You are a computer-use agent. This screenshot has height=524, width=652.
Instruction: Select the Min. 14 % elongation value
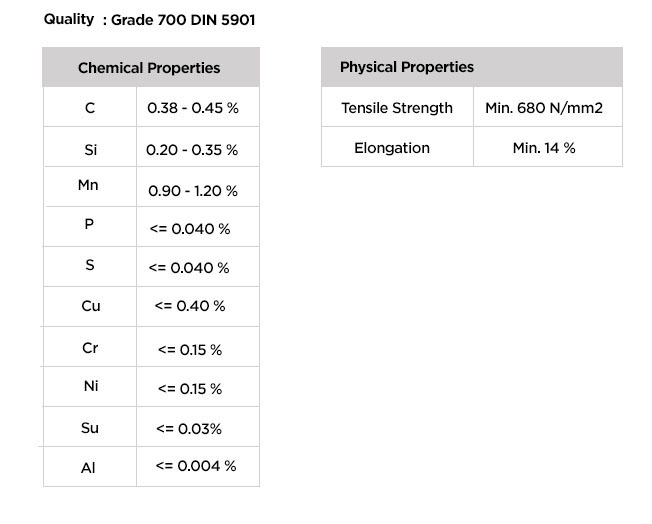[544, 148]
